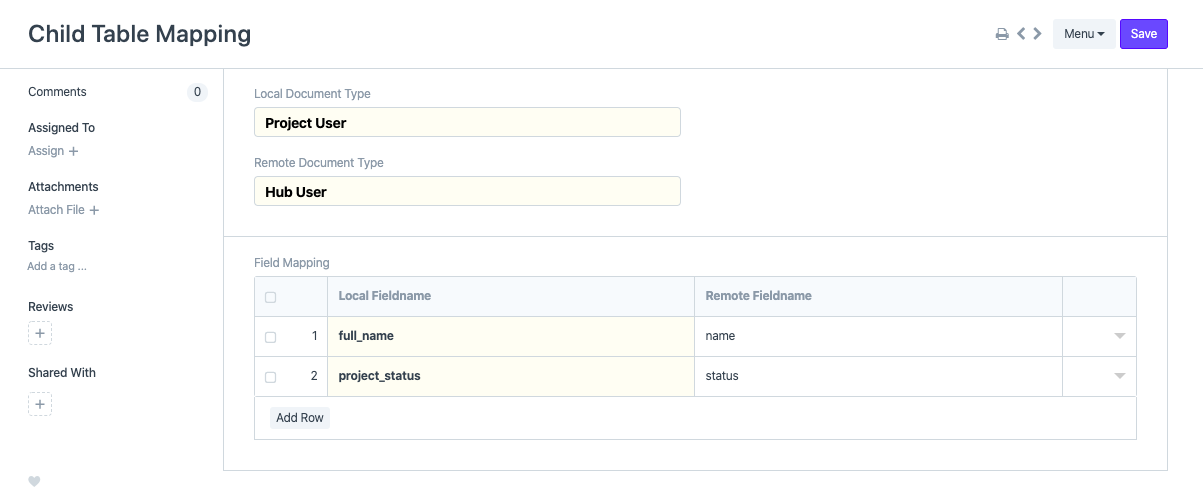The width and height of the screenshot is (1203, 496).
Task: Open the Comments section in sidebar
Action: pyautogui.click(x=57, y=92)
